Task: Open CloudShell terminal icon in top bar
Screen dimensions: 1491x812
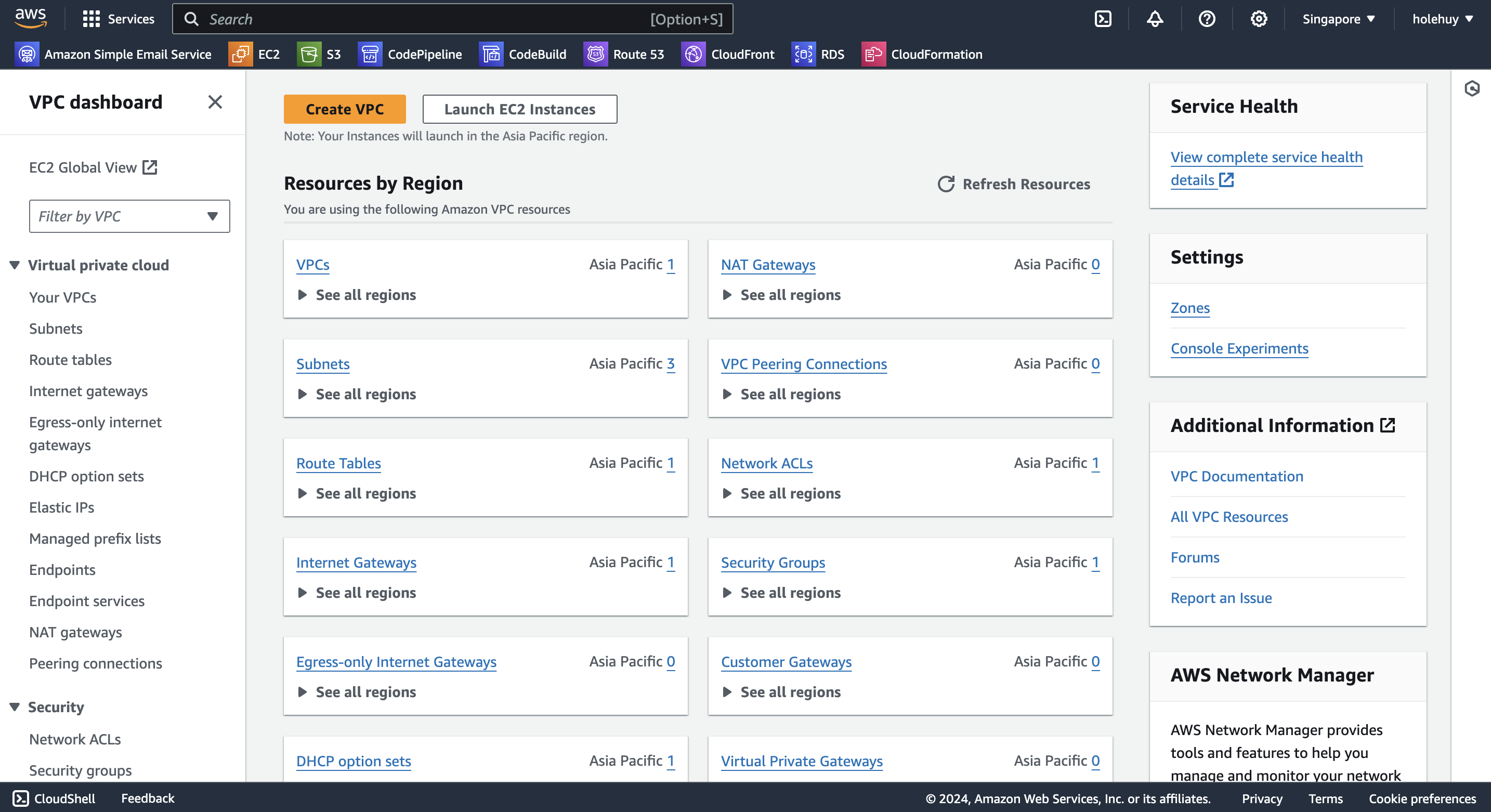Action: coord(1103,19)
